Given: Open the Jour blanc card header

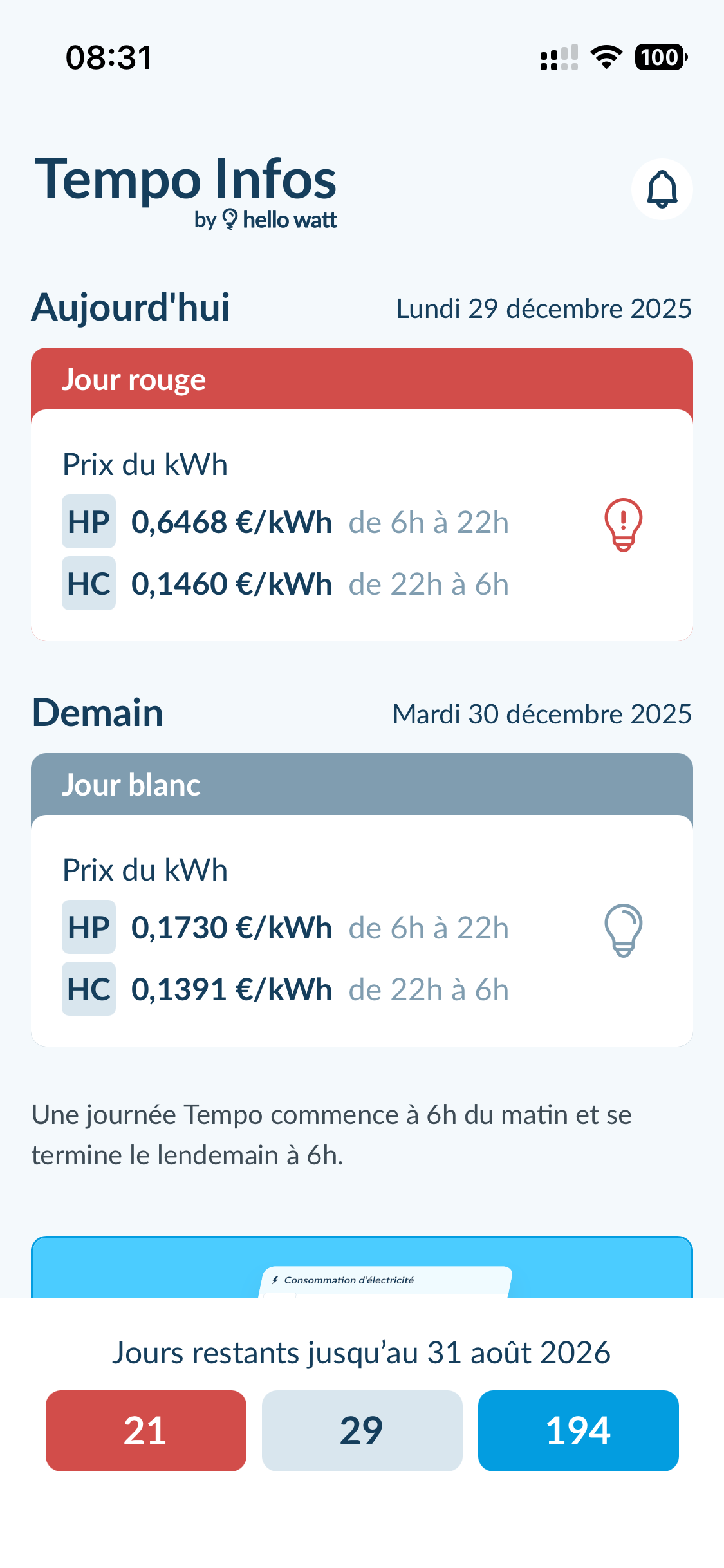Looking at the screenshot, I should pos(362,785).
